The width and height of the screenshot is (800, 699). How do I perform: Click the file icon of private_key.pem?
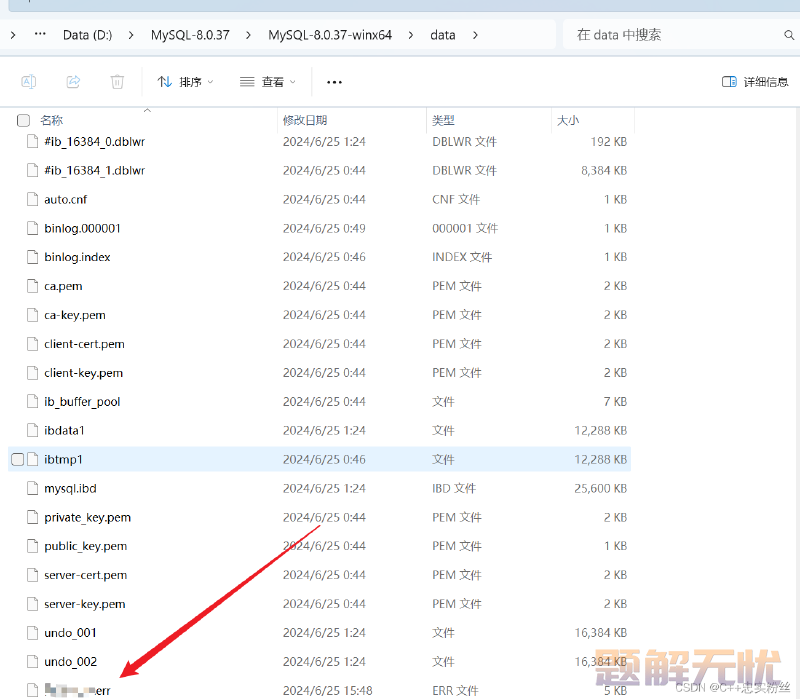tap(32, 517)
